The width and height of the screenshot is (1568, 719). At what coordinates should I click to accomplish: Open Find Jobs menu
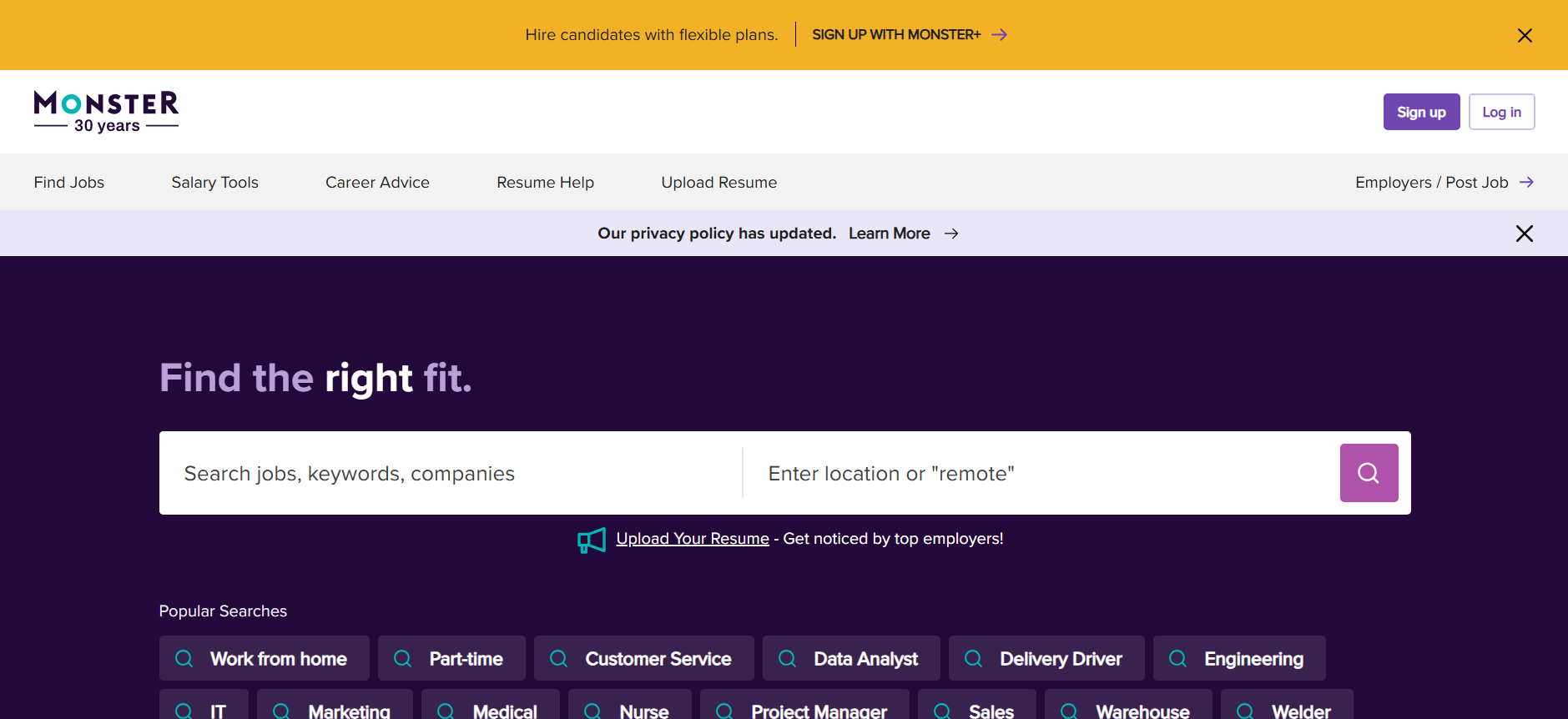pos(69,182)
